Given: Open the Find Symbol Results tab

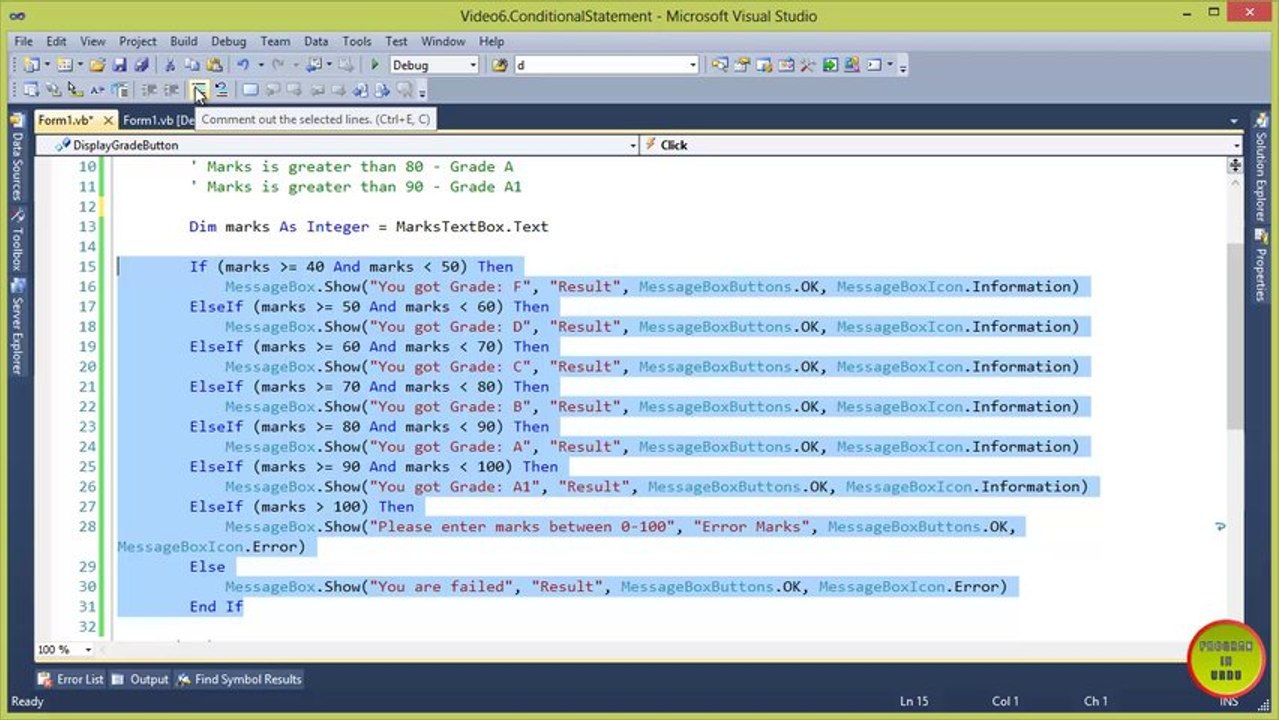Looking at the screenshot, I should [239, 679].
